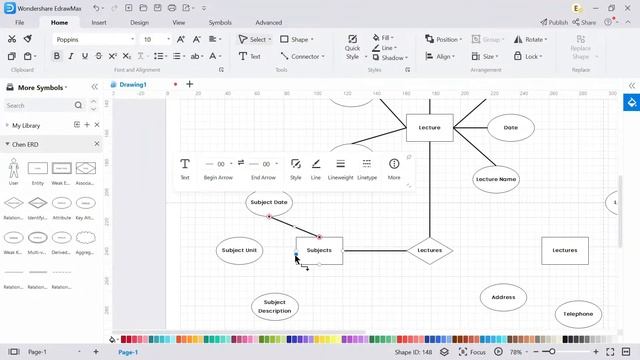Open the Align menu
640x360 pixels.
tap(440, 56)
